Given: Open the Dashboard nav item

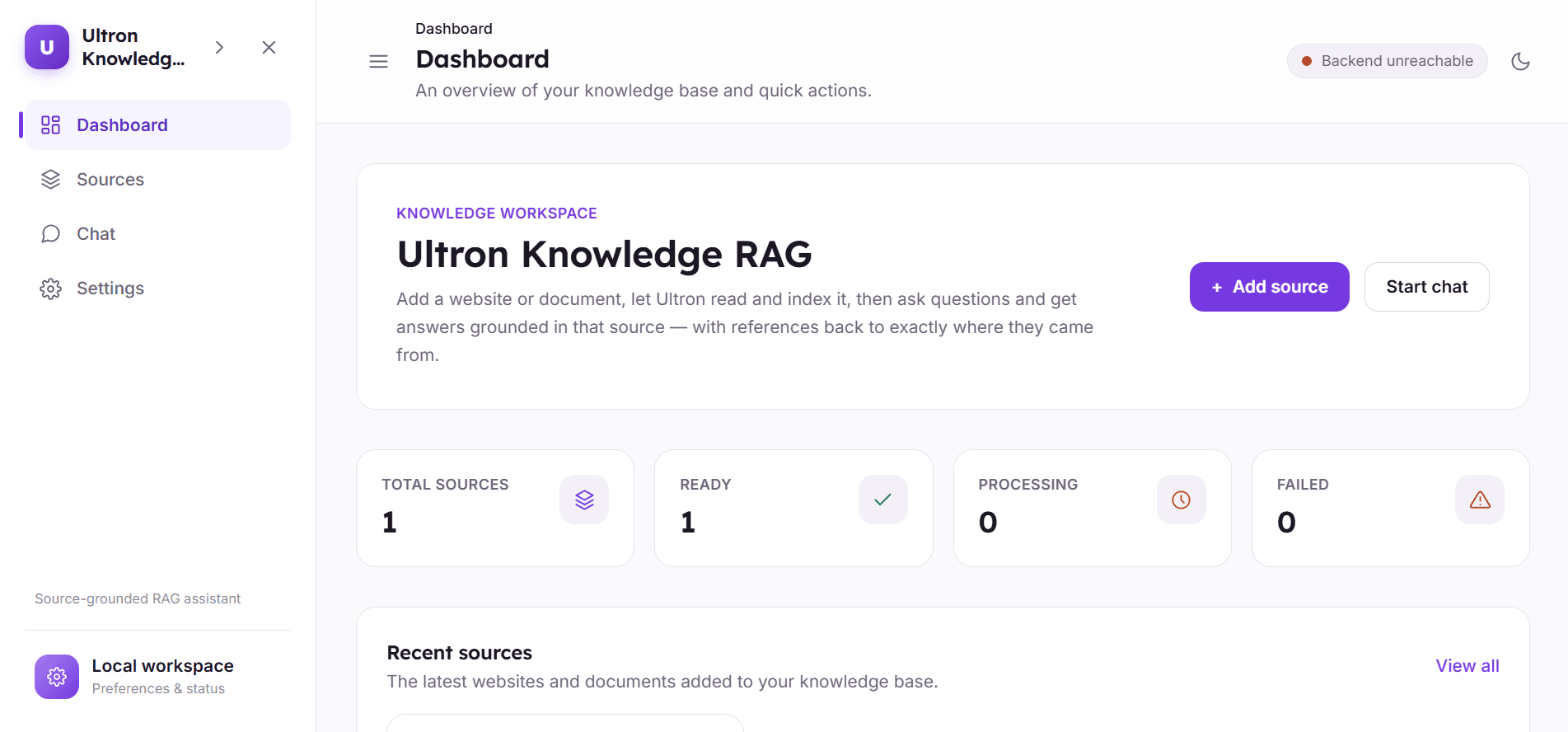Looking at the screenshot, I should pyautogui.click(x=157, y=125).
